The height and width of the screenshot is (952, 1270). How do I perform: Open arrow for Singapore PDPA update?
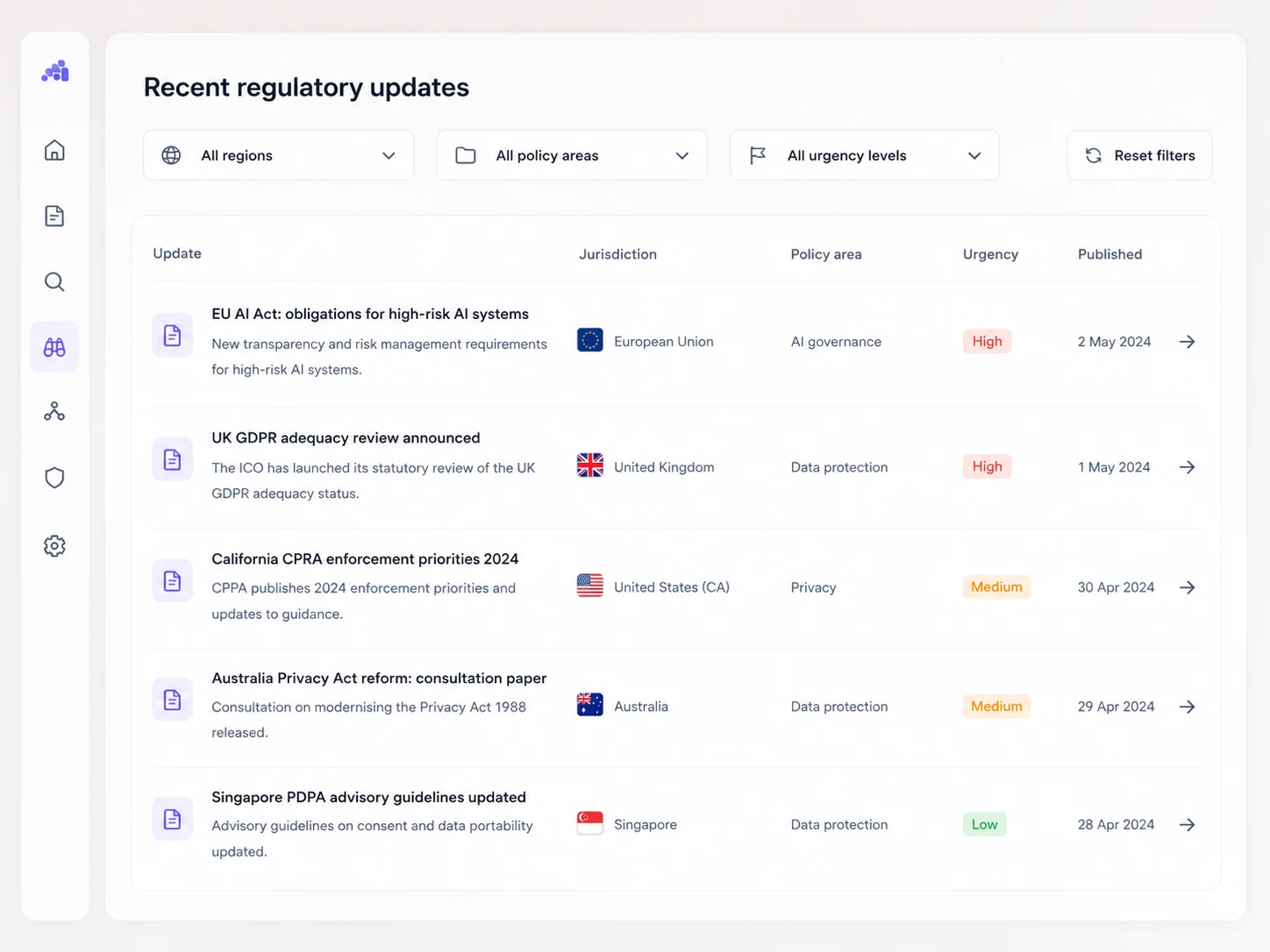pos(1187,825)
